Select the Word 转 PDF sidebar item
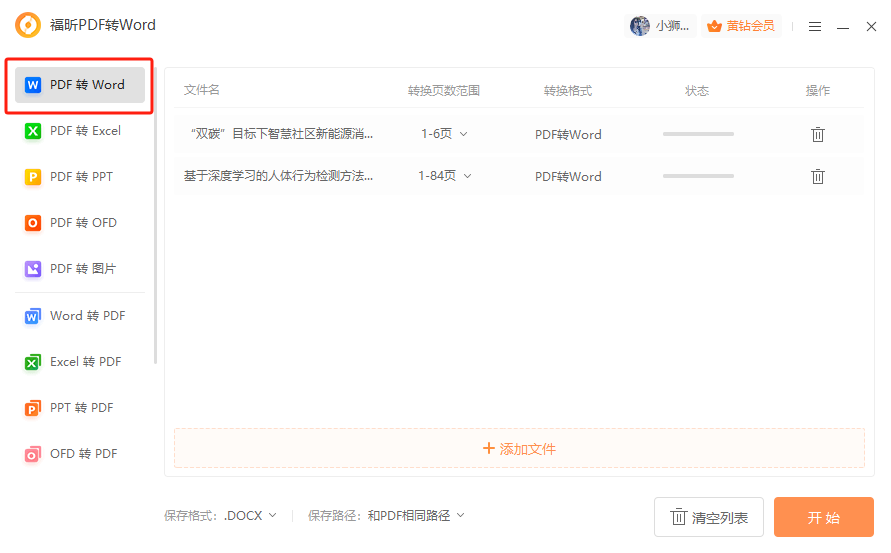Screen dimensions: 891x553 coord(80,316)
